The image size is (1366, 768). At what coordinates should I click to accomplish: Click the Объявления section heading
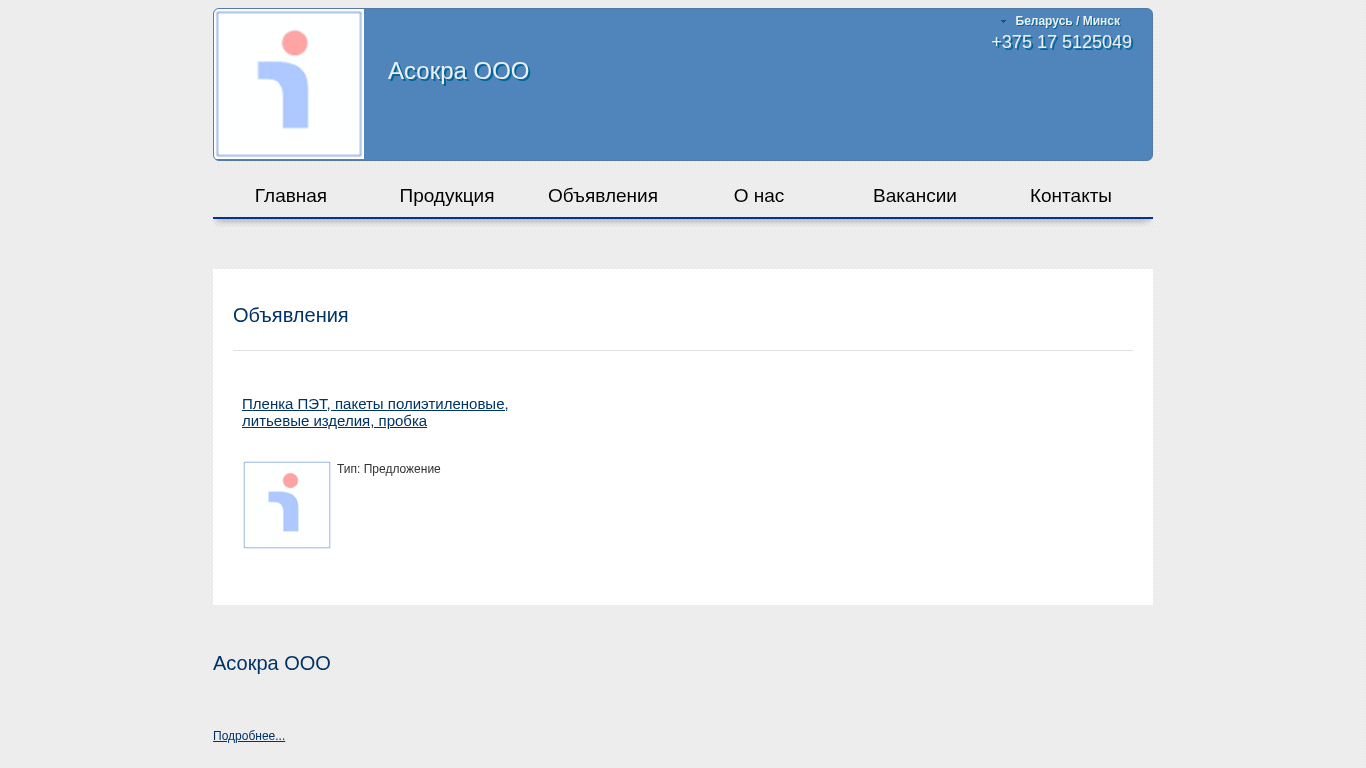[291, 315]
